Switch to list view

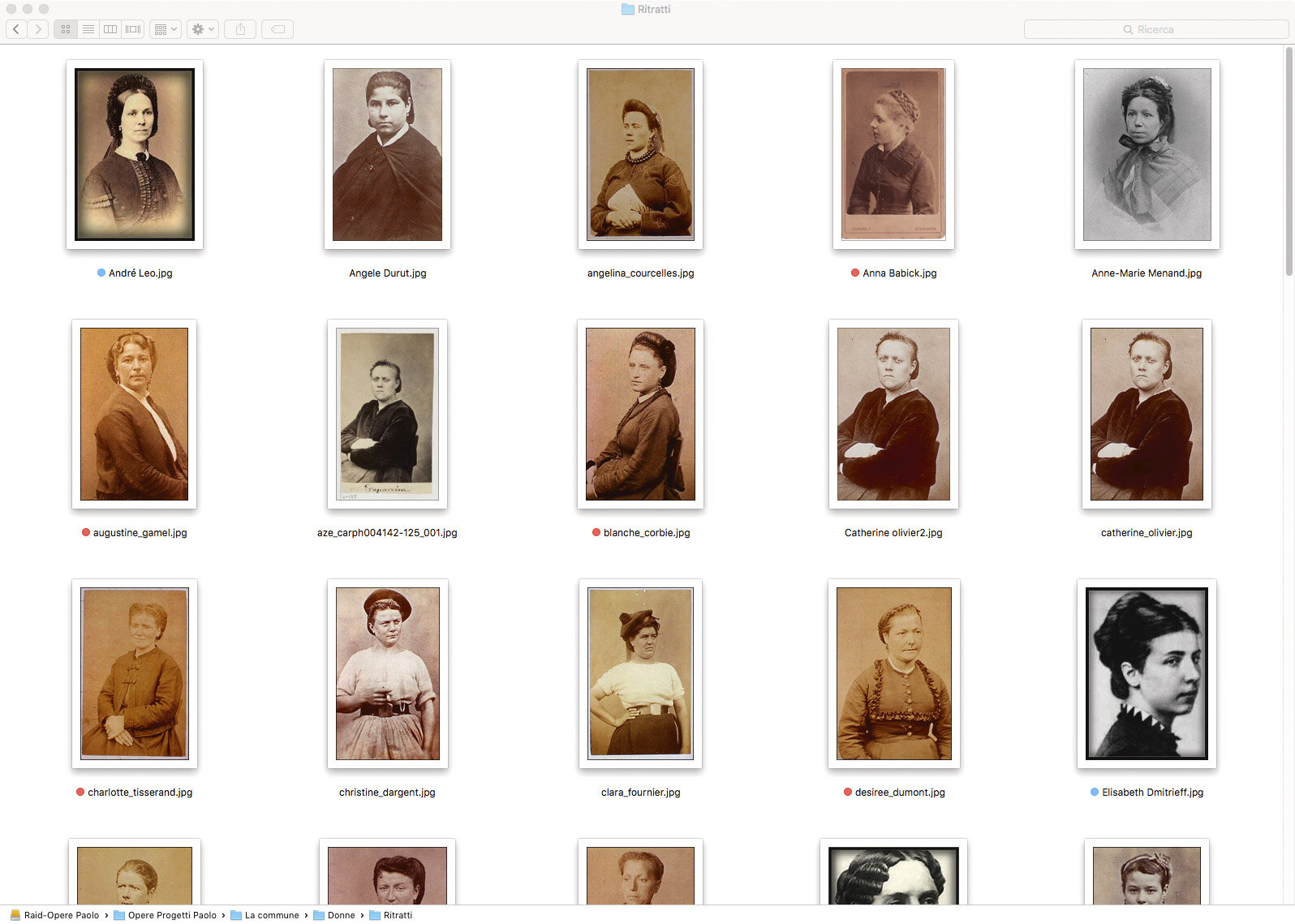[88, 29]
